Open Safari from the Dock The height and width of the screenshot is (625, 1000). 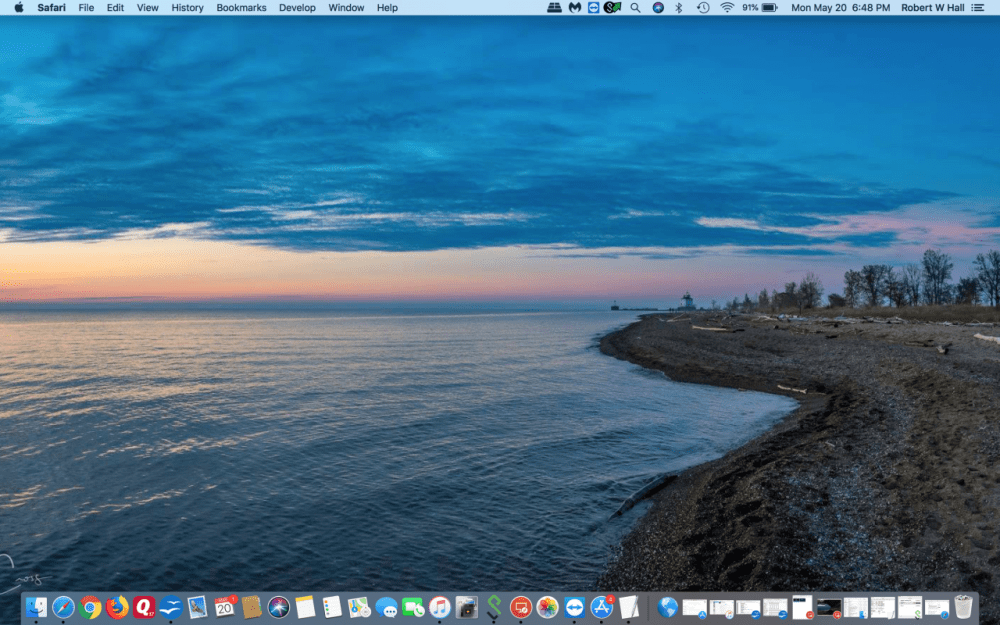(62, 605)
